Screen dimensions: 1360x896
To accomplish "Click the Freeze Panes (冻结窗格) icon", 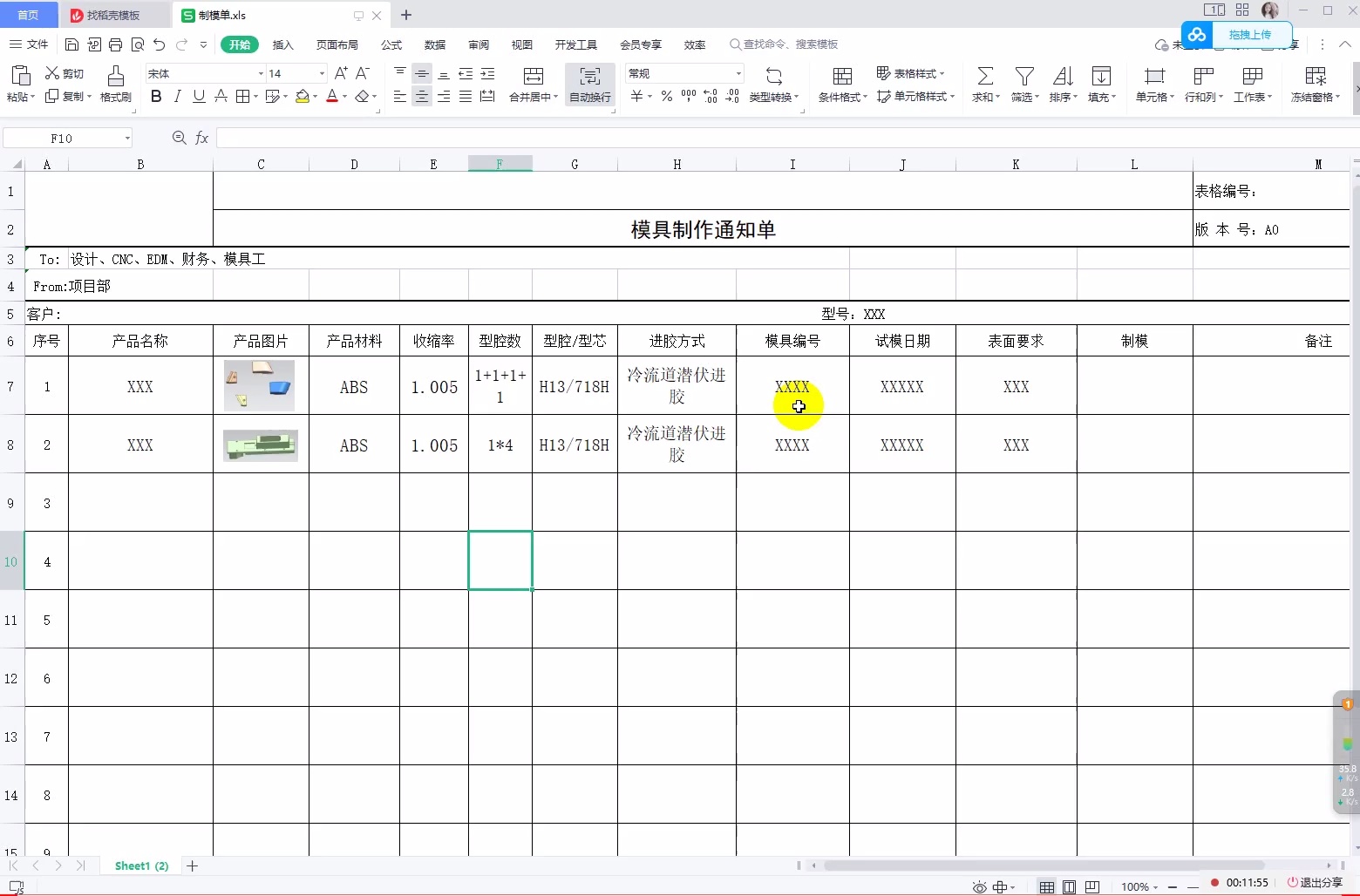I will 1316,76.
